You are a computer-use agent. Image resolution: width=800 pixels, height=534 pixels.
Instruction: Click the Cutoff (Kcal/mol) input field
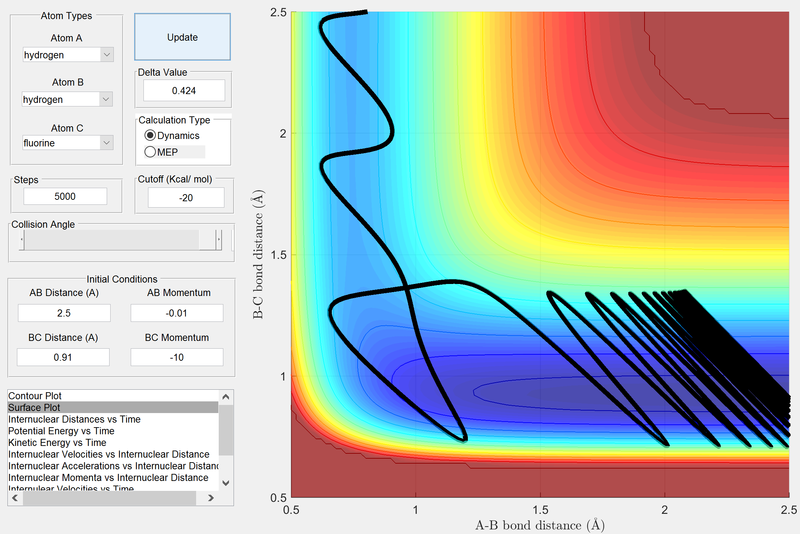186,197
